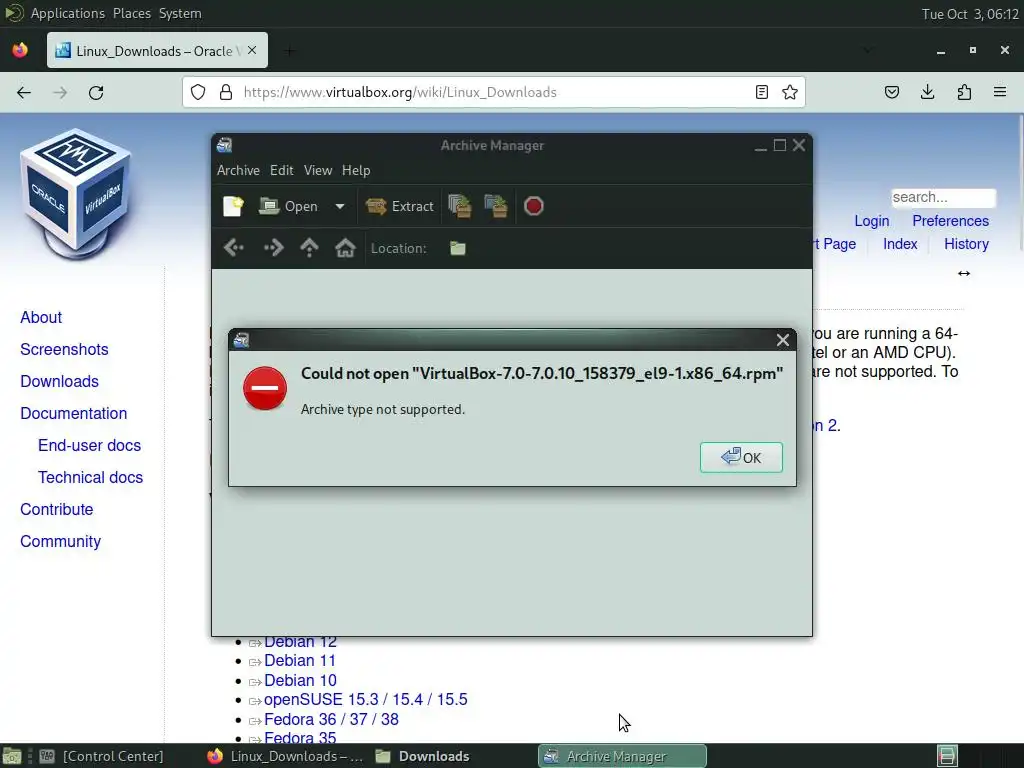Open the View menu in Archive Manager
The height and width of the screenshot is (768, 1024).
318,170
